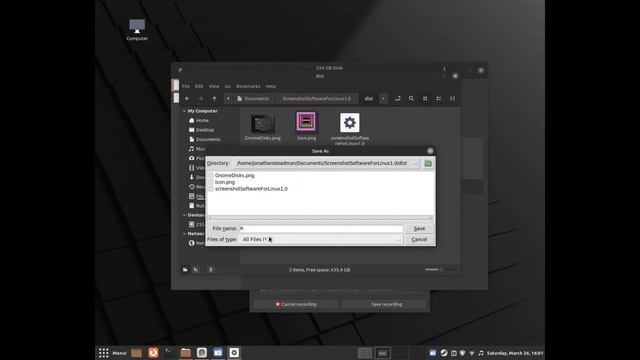Viewport: 640px width, 360px height.
Task: Select Desktop in file manager sidebar
Action: pyautogui.click(x=204, y=130)
